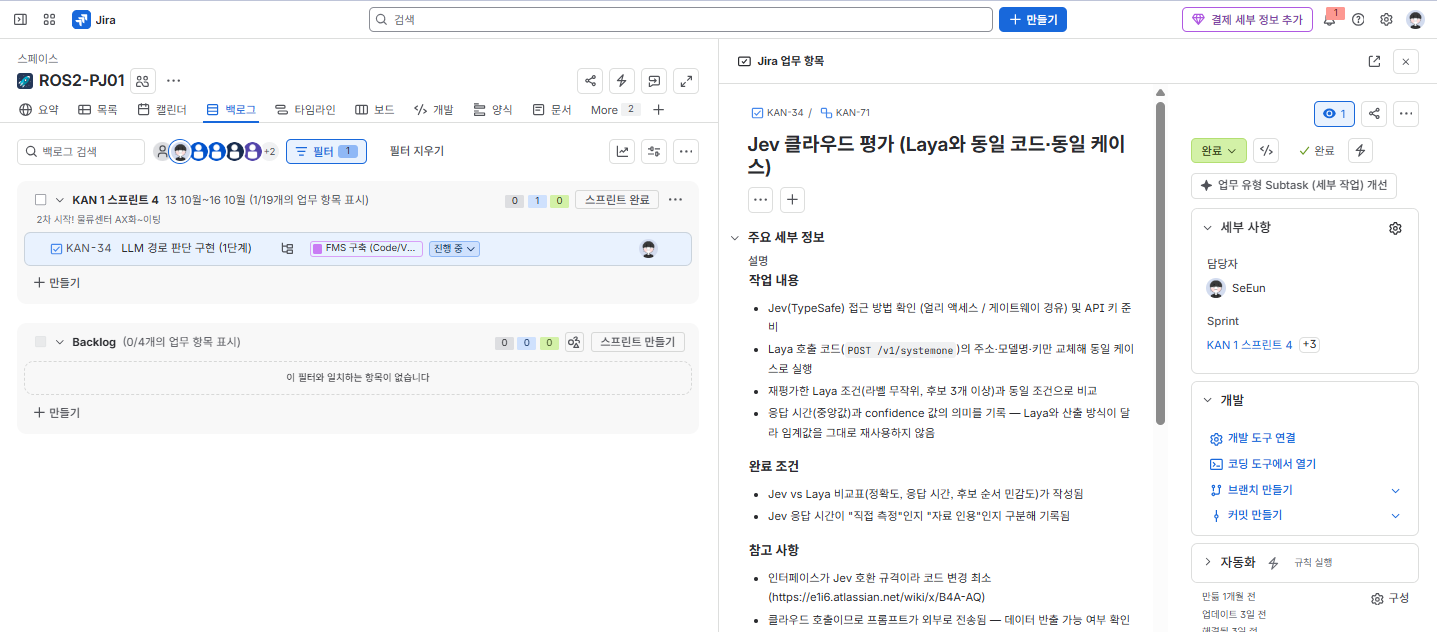Click the blue 만들기 button in the top bar
The image size is (1437, 632).
pyautogui.click(x=1033, y=19)
